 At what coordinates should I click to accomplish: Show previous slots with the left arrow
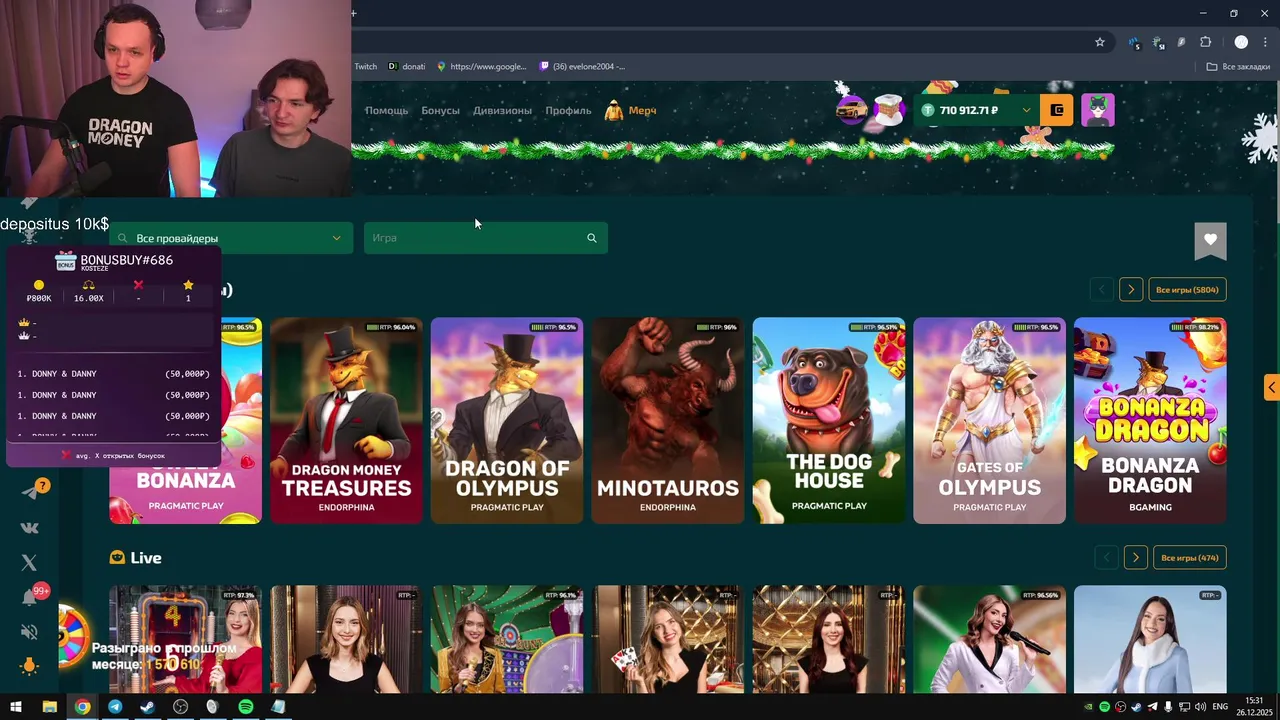1102,290
